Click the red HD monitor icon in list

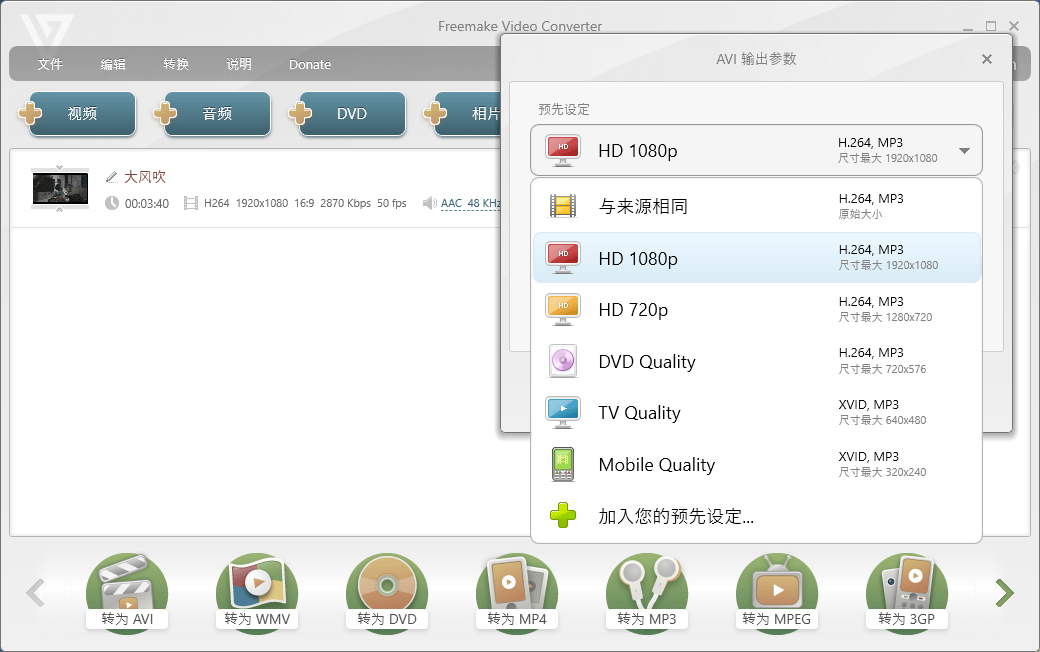(562, 258)
